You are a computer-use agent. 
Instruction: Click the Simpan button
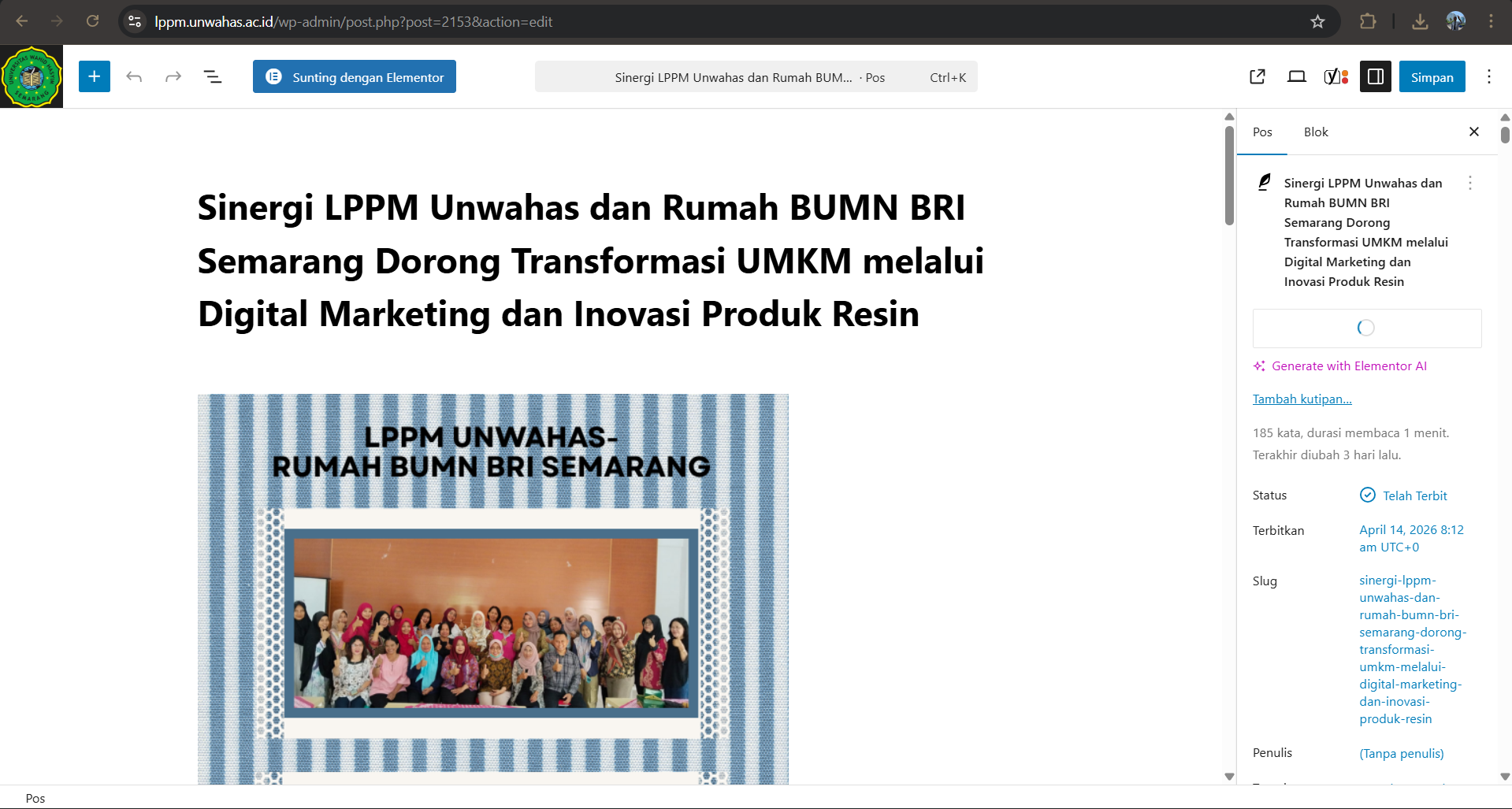coord(1432,76)
